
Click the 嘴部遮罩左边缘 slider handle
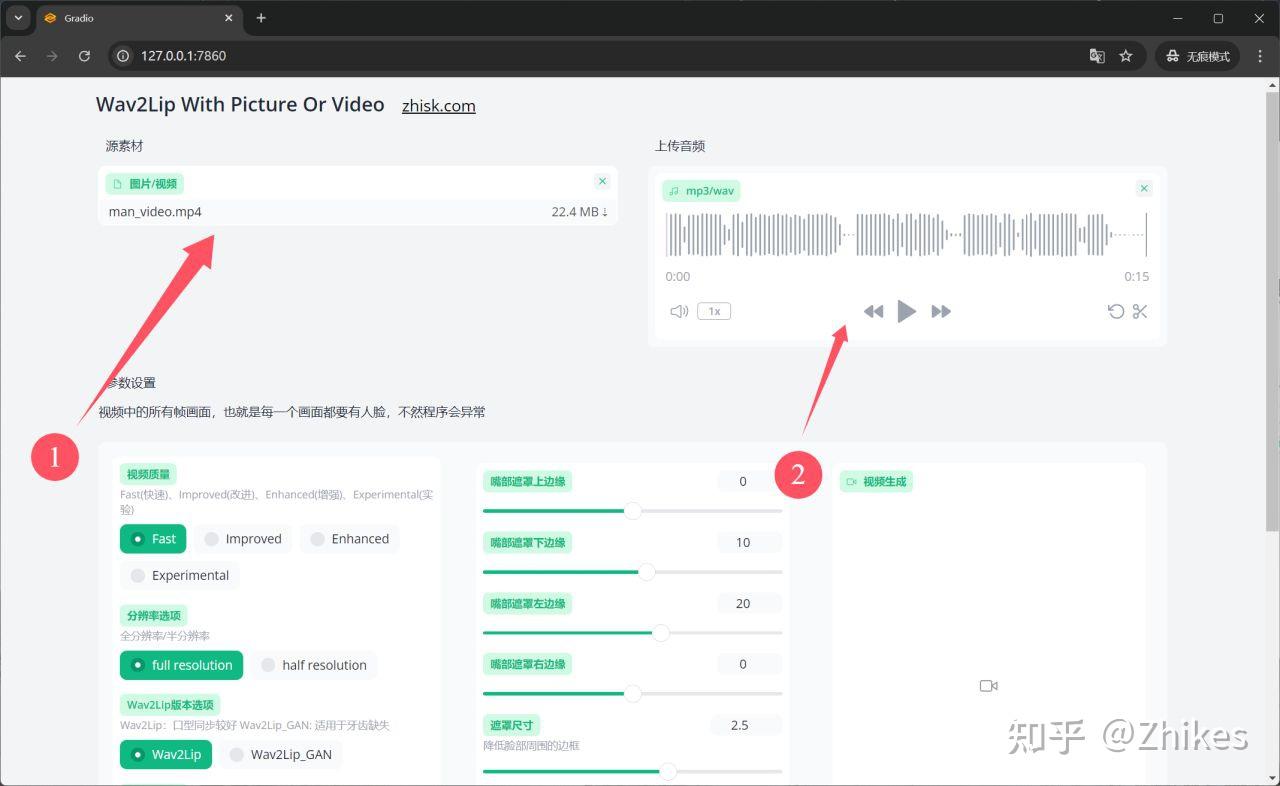(661, 632)
